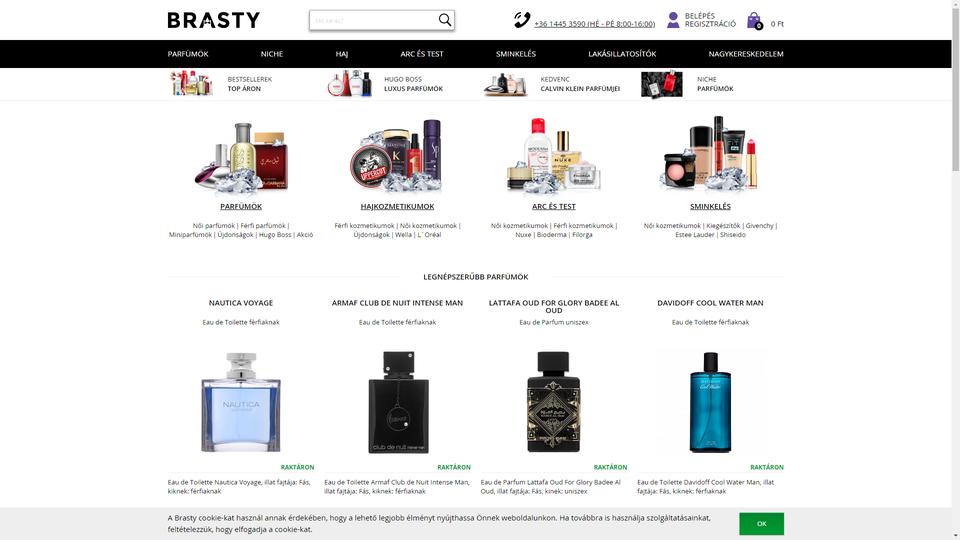Open the HAJ menu item
Image resolution: width=960 pixels, height=540 pixels.
pos(342,54)
